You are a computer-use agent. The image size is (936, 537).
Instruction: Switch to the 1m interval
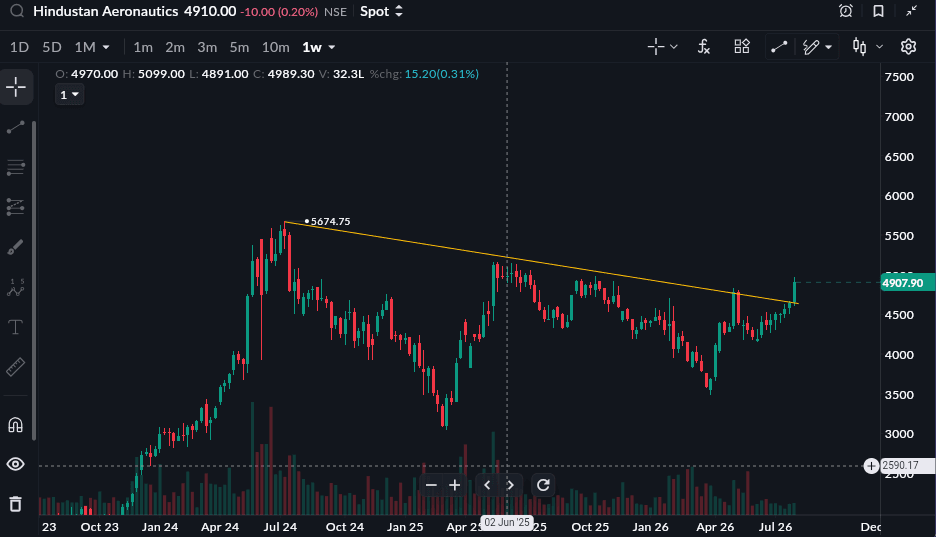pos(143,47)
